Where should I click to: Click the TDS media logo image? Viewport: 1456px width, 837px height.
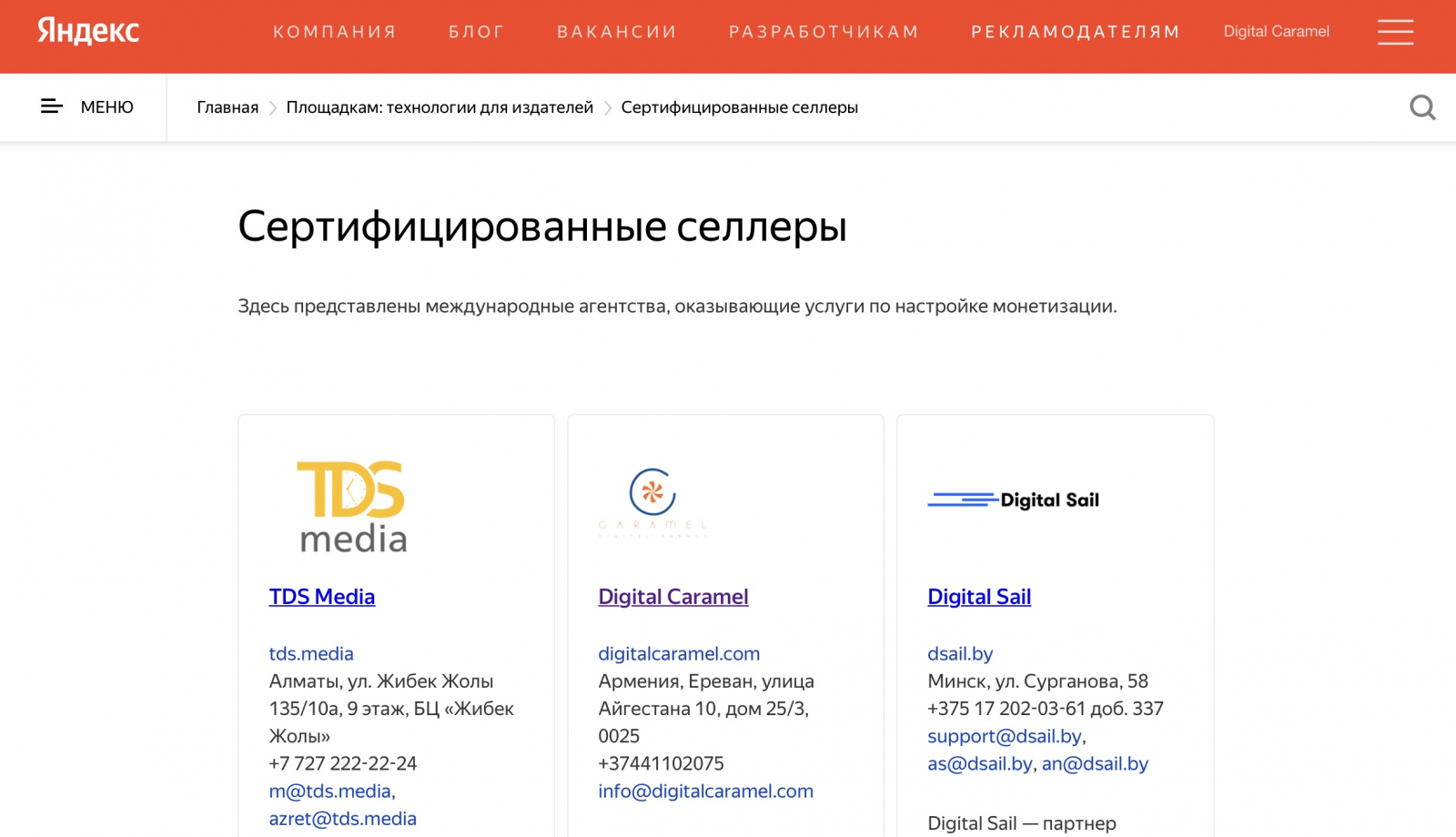click(x=352, y=506)
